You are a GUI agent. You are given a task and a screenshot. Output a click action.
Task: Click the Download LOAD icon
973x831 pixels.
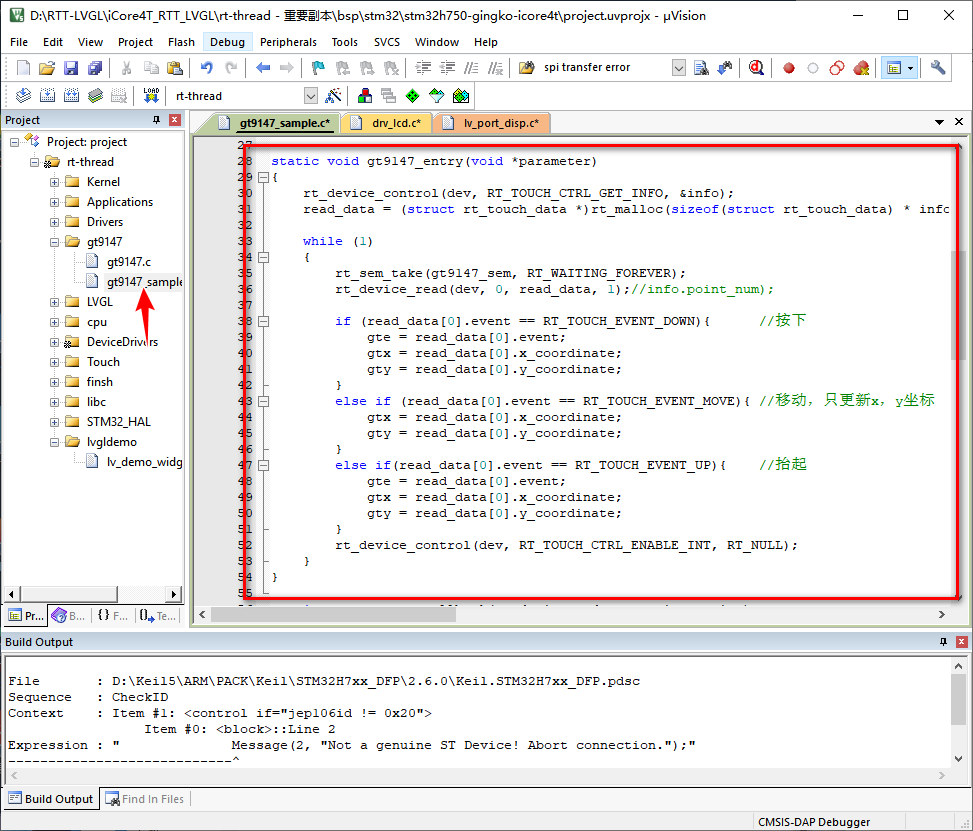(151, 96)
